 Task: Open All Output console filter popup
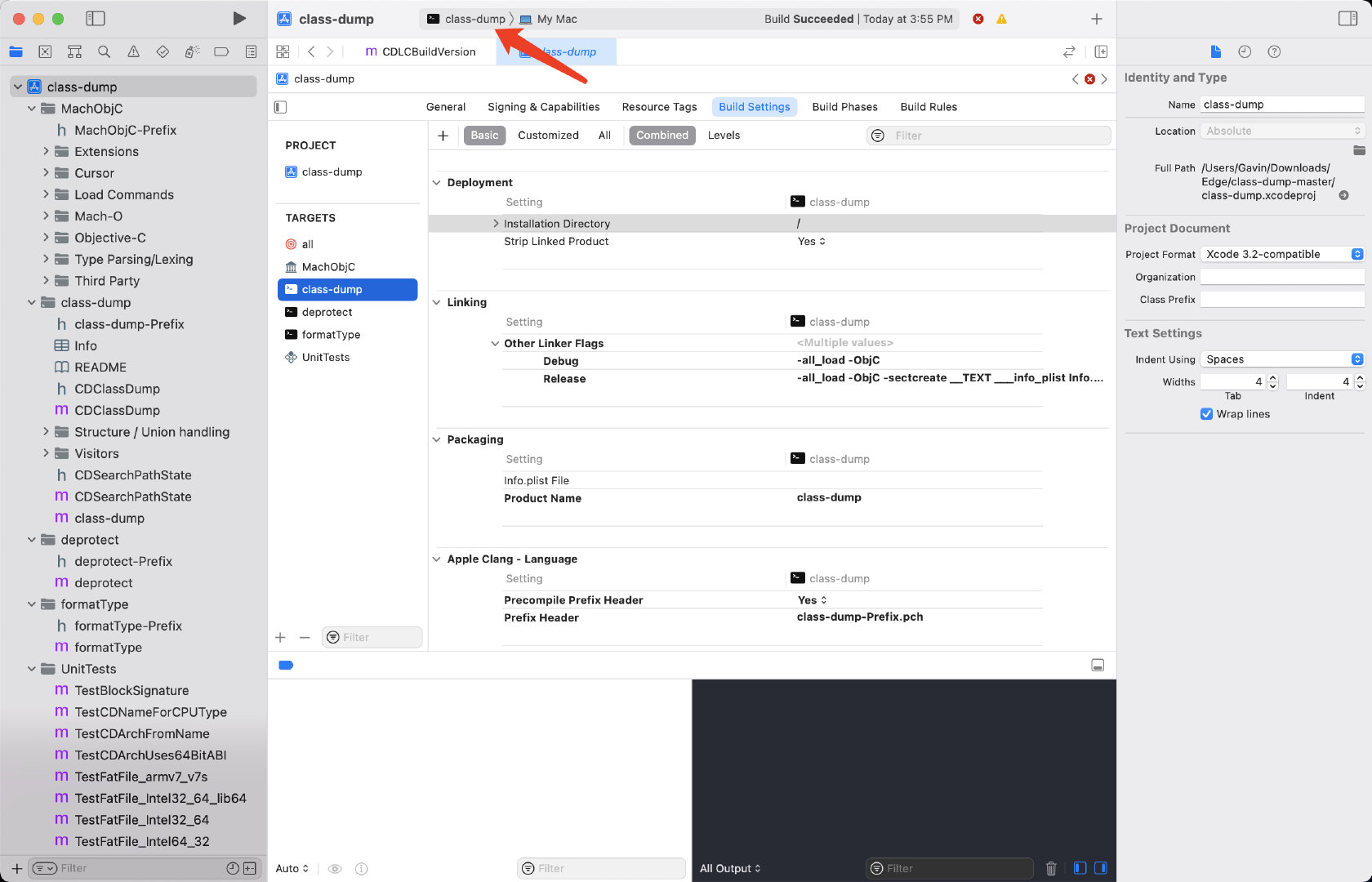[x=730, y=868]
